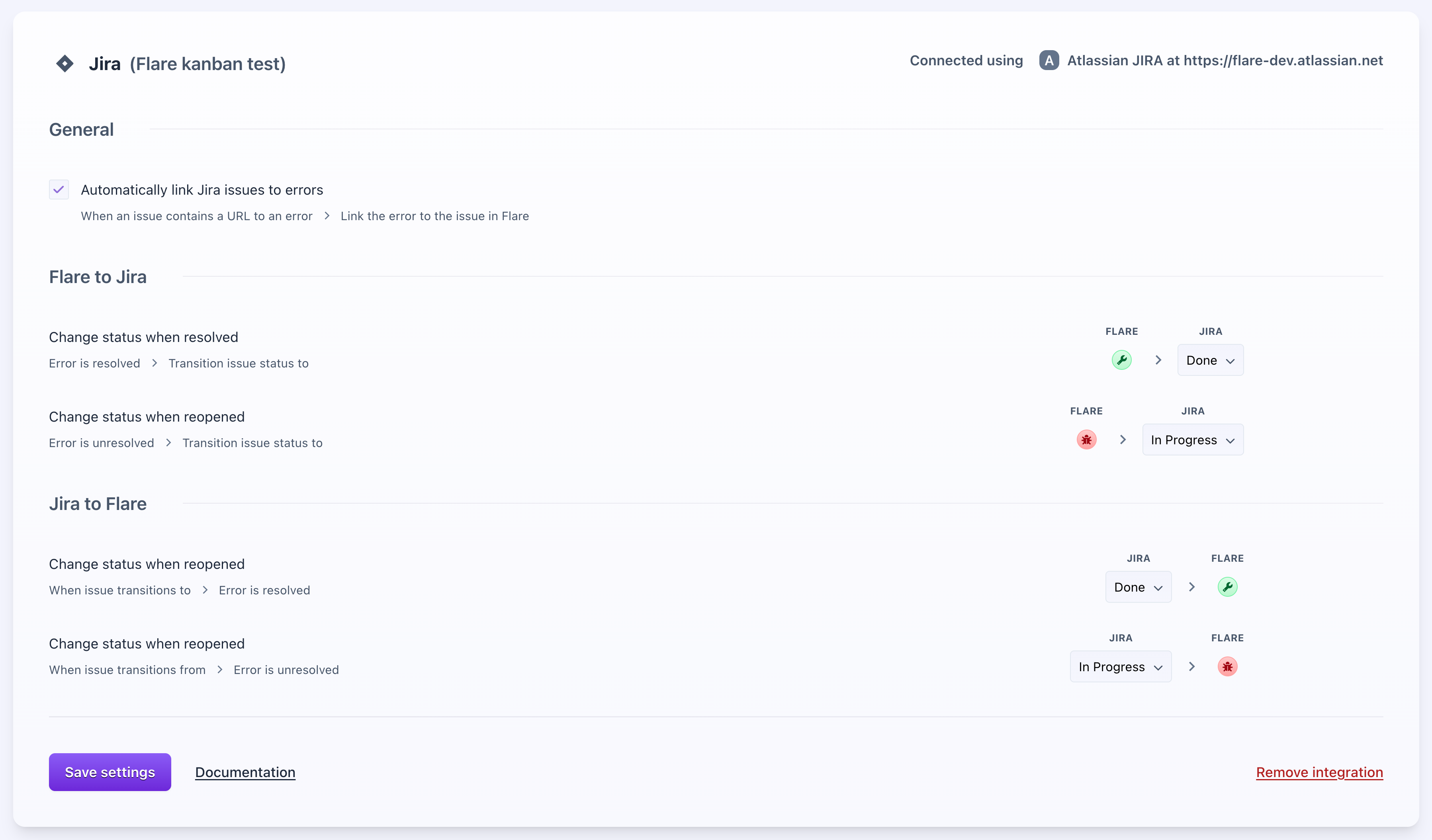Click Atlassian JIRA at https://flare-dev.atlassian.net text
Image resolution: width=1432 pixels, height=840 pixels.
pos(1225,60)
